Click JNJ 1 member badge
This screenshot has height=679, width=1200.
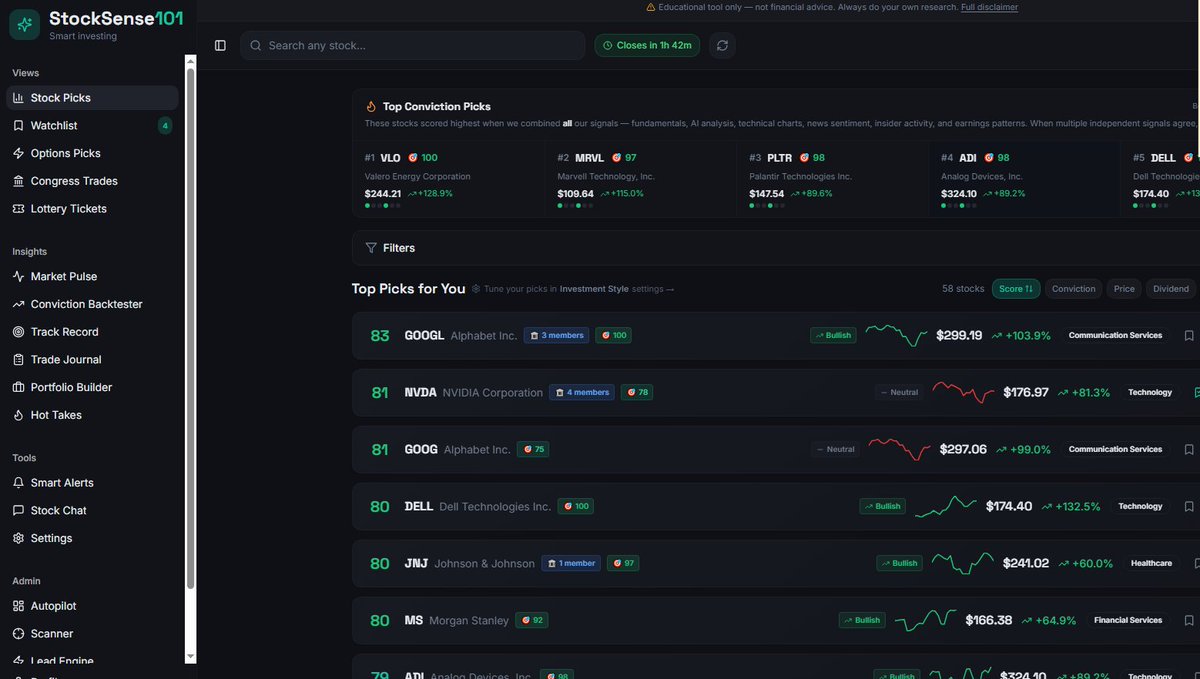pos(571,564)
